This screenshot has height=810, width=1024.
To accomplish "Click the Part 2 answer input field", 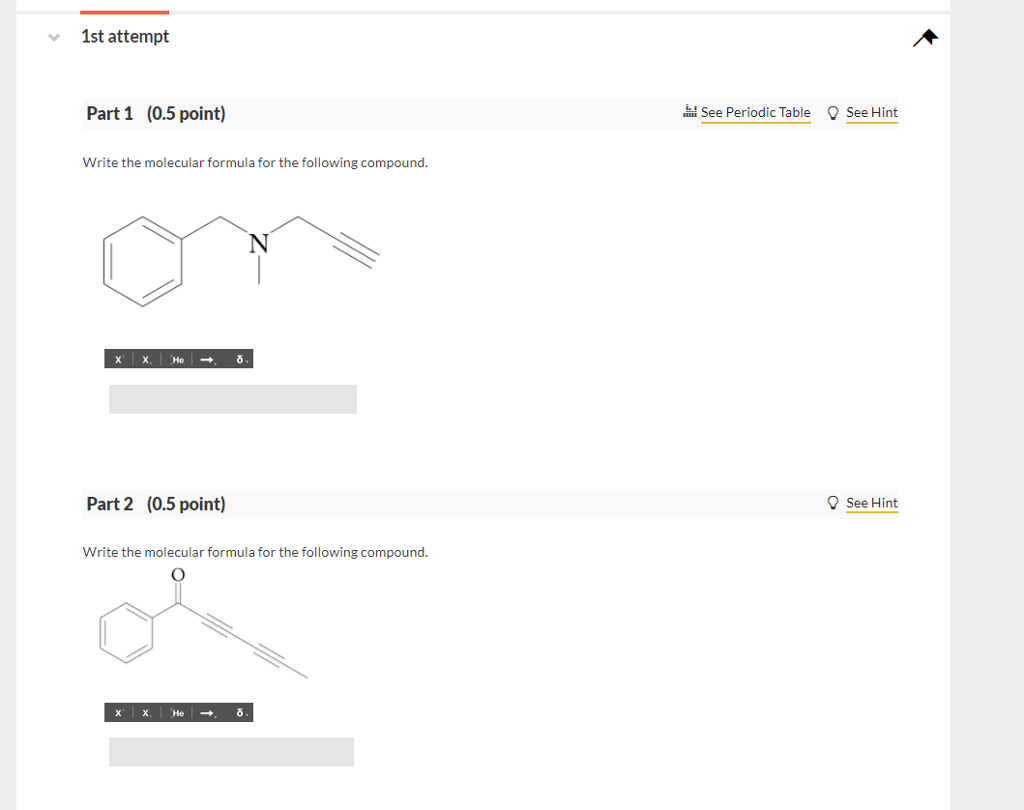I will point(231,751).
